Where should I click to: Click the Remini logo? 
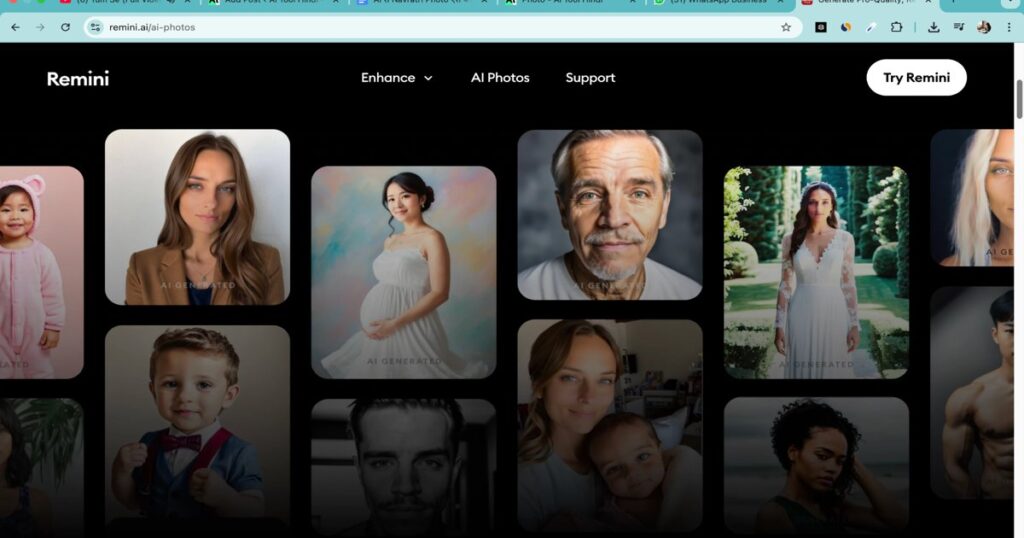78,79
